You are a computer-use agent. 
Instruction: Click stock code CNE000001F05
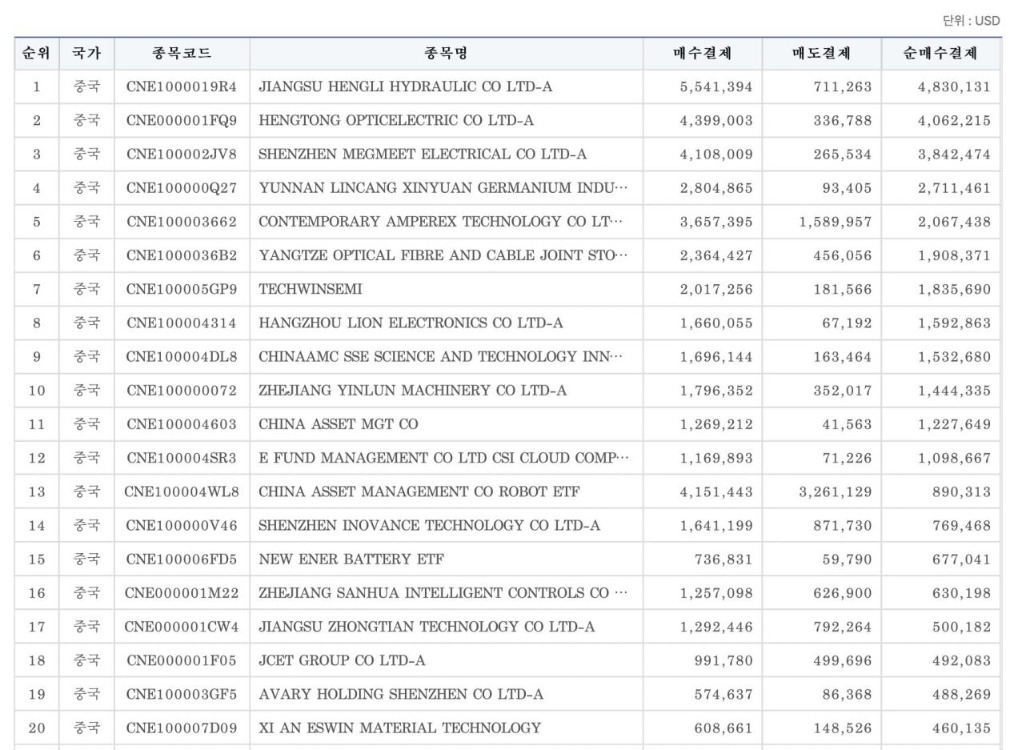pyautogui.click(x=182, y=660)
